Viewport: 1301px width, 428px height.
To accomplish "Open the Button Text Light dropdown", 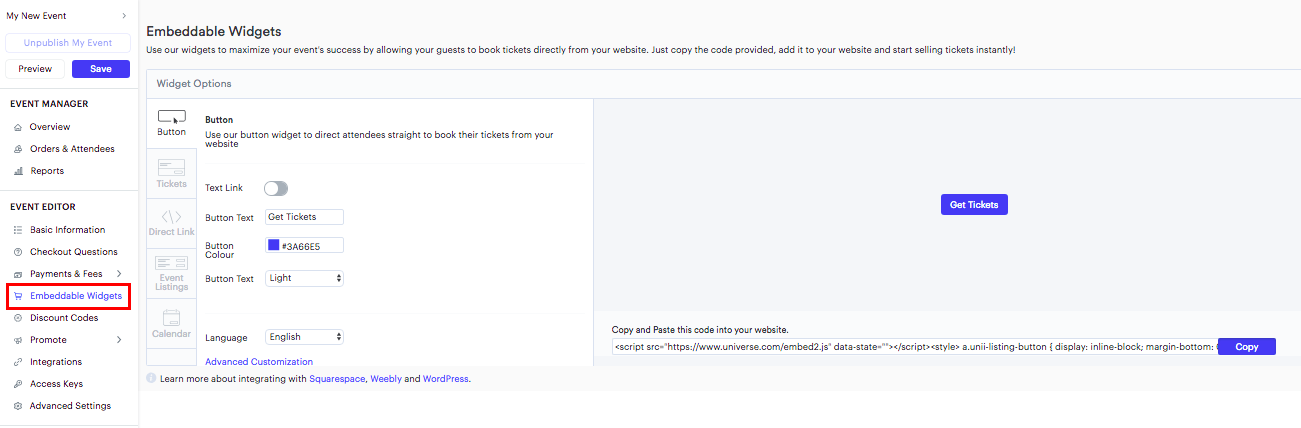I will [x=305, y=278].
